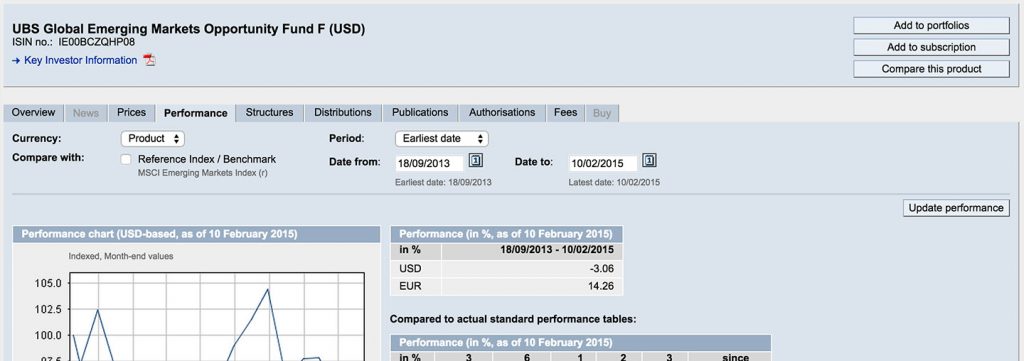The height and width of the screenshot is (361, 1024).
Task: Click the performance line chart
Action: pos(216,317)
